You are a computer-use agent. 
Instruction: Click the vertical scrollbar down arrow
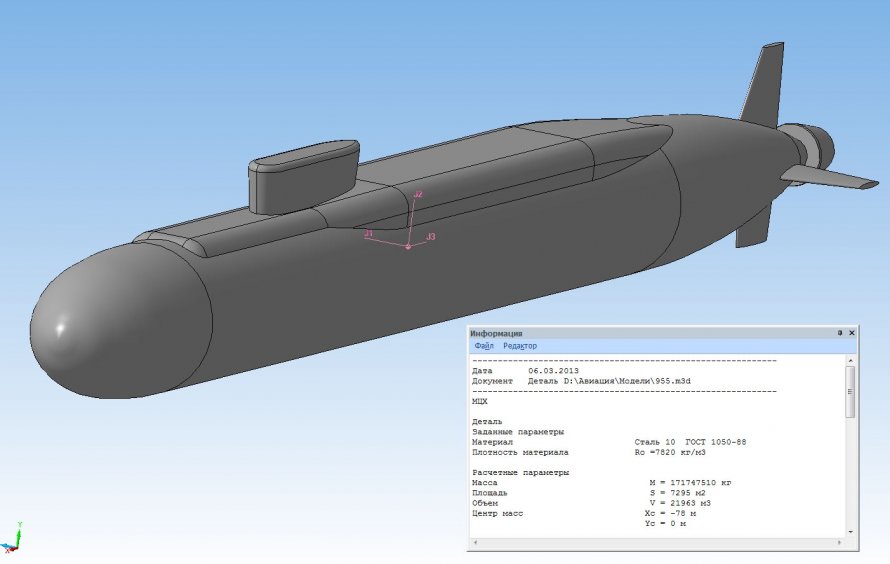point(850,532)
